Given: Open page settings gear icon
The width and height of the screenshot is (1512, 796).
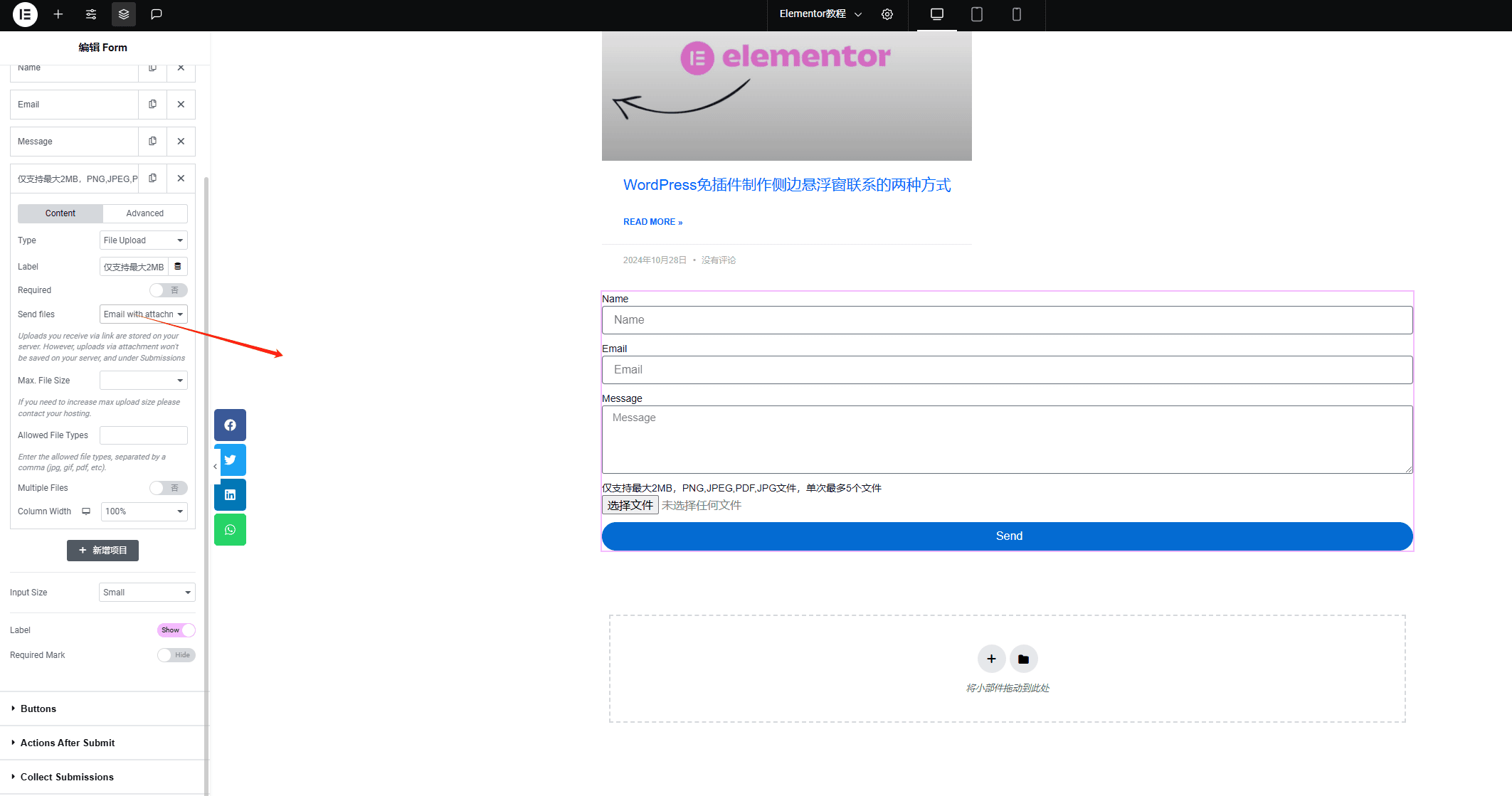Looking at the screenshot, I should pos(887,14).
